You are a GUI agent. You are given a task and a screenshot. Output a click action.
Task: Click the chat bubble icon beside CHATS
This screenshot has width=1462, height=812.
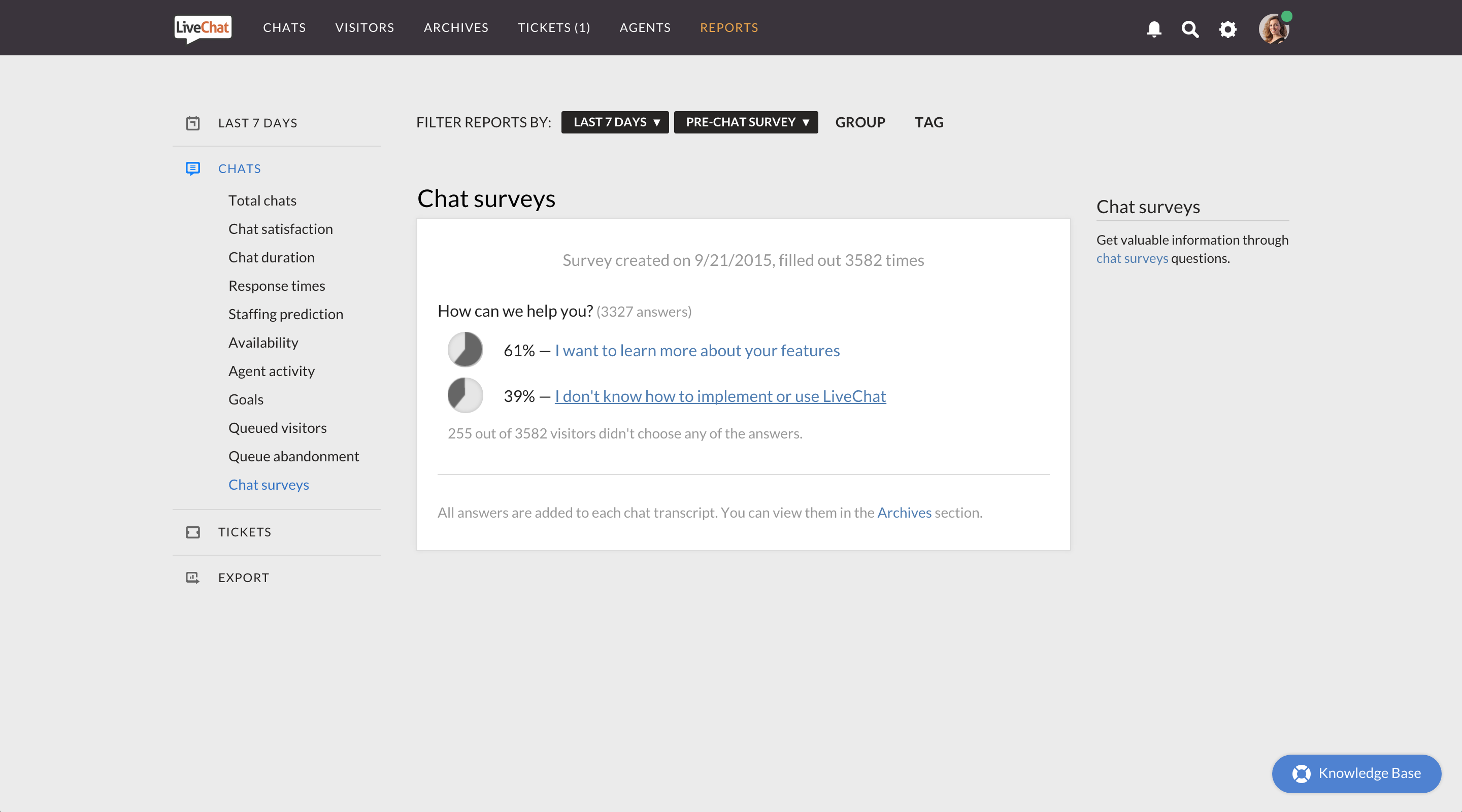(193, 168)
